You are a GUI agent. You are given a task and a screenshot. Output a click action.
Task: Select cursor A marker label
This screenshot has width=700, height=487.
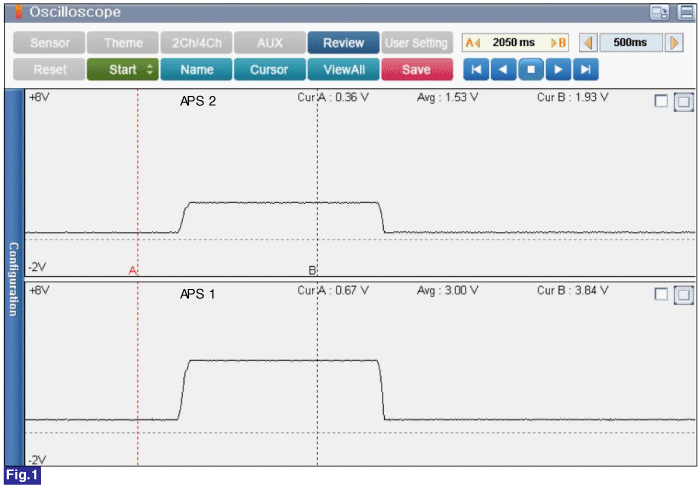tap(133, 271)
